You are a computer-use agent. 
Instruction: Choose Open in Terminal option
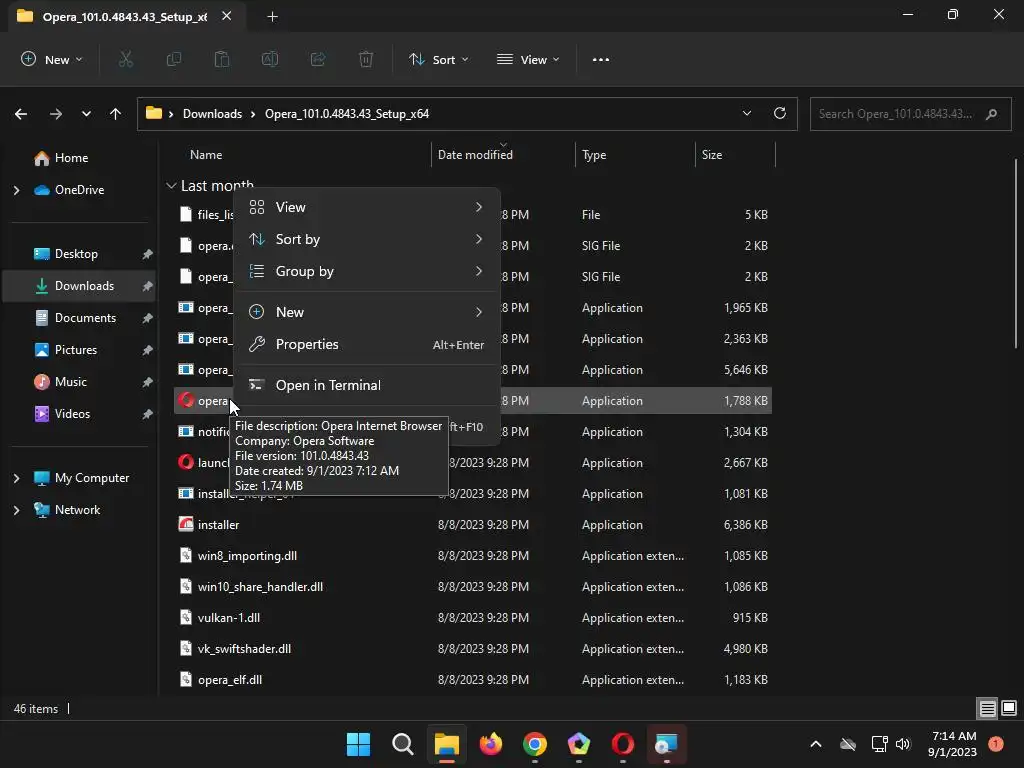click(x=366, y=385)
